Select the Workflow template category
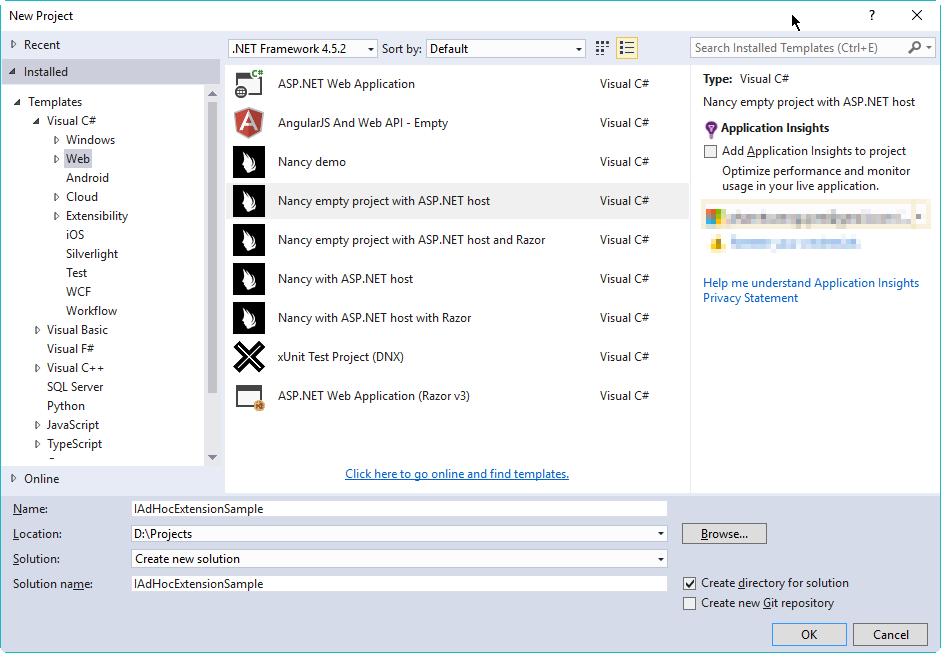Screen dimensions: 941x653 91,311
